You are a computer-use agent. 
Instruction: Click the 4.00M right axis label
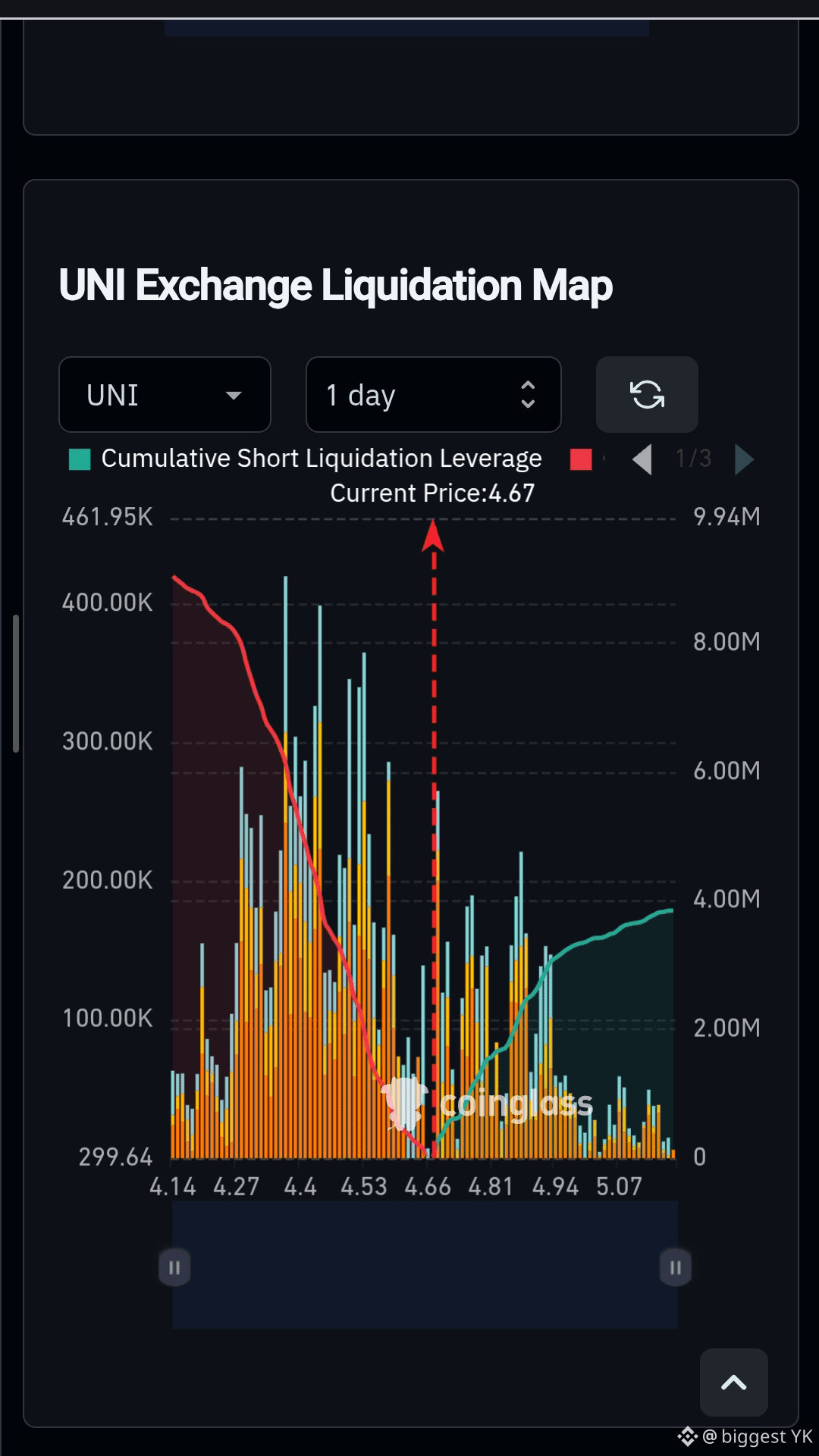(x=726, y=899)
